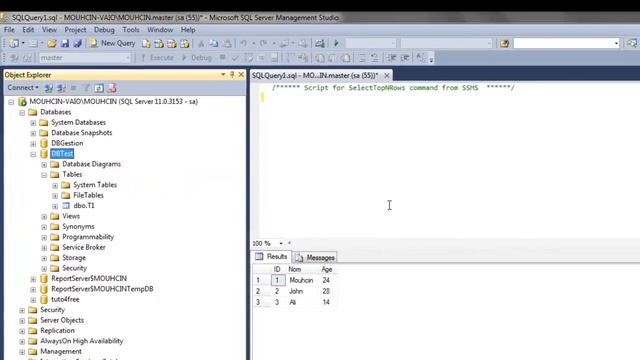Open the Connect dropdown in Object Explorer
The width and height of the screenshot is (640, 360).
(x=23, y=88)
